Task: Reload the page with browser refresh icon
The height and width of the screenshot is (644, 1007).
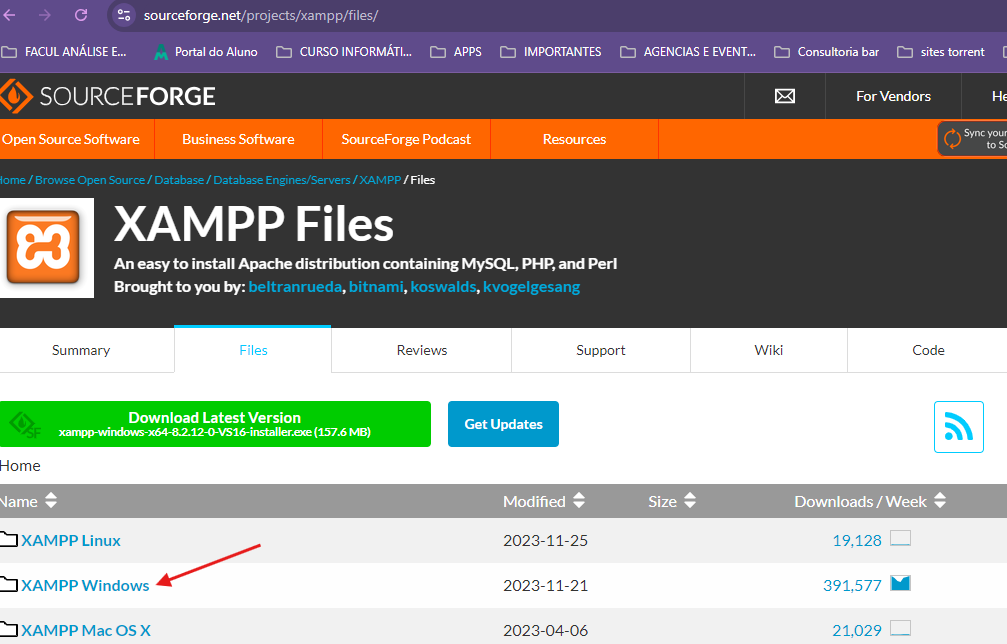Action: [x=81, y=15]
